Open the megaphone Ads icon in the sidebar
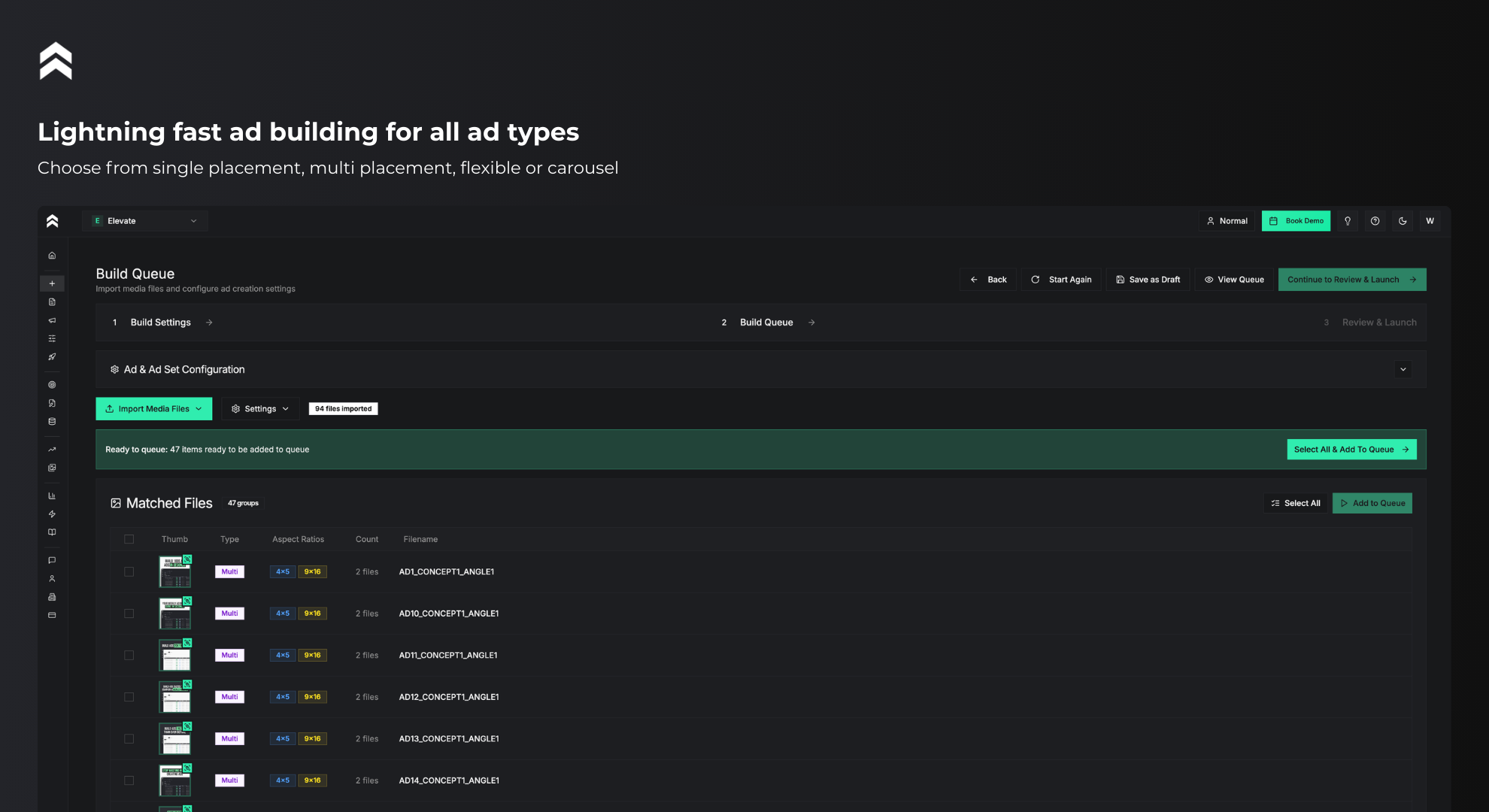 tap(52, 320)
